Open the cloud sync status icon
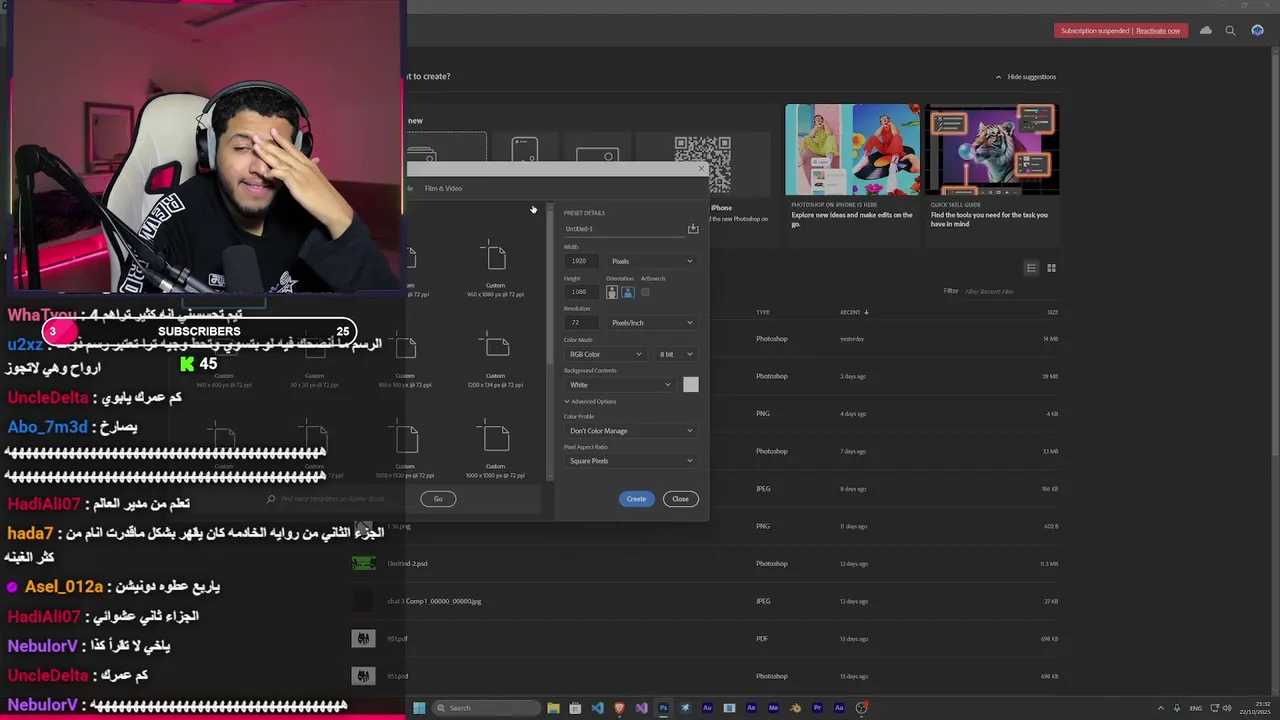This screenshot has height=720, width=1280. click(1206, 31)
